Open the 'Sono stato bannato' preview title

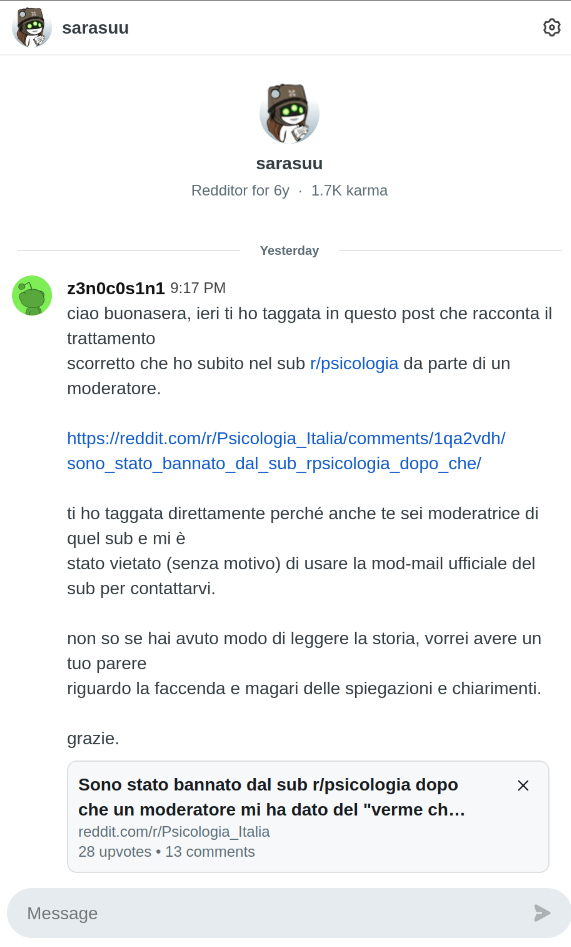[x=272, y=797]
